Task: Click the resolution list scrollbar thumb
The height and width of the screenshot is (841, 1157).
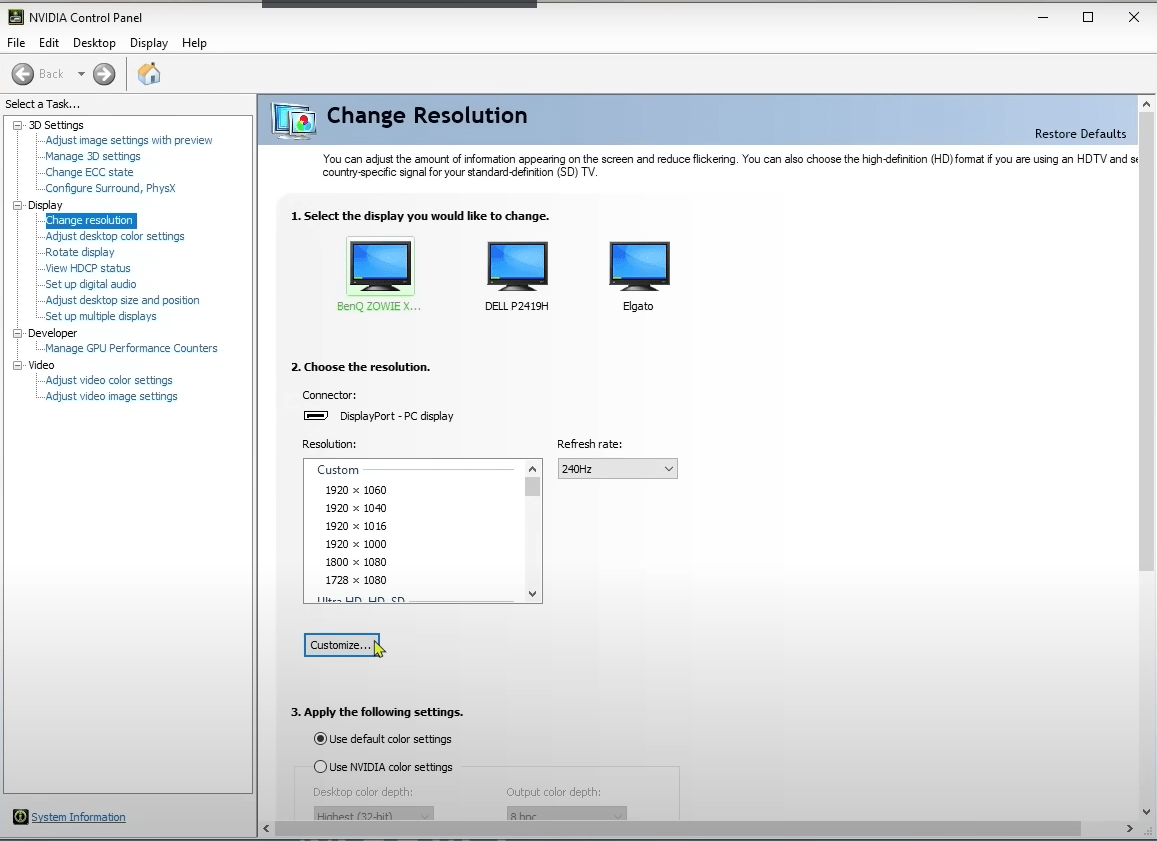Action: [x=533, y=487]
